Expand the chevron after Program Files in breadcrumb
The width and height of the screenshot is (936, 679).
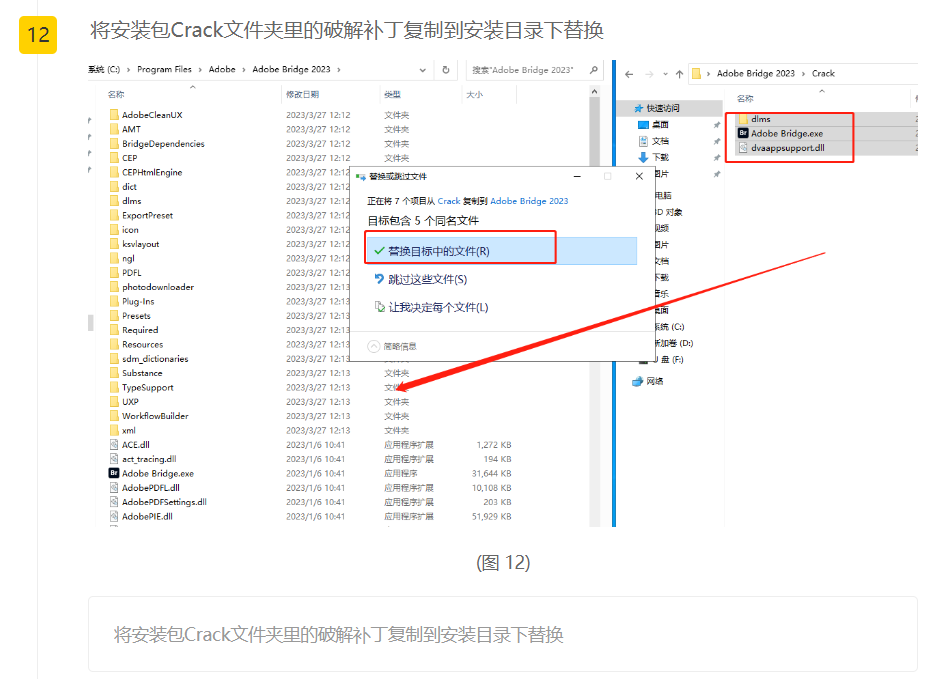click(200, 70)
